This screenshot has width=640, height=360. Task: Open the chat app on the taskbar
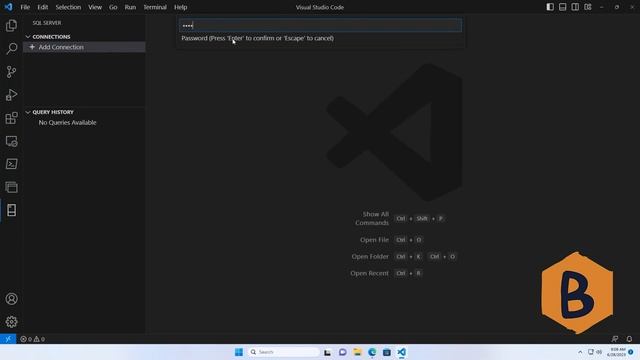(x=342, y=352)
